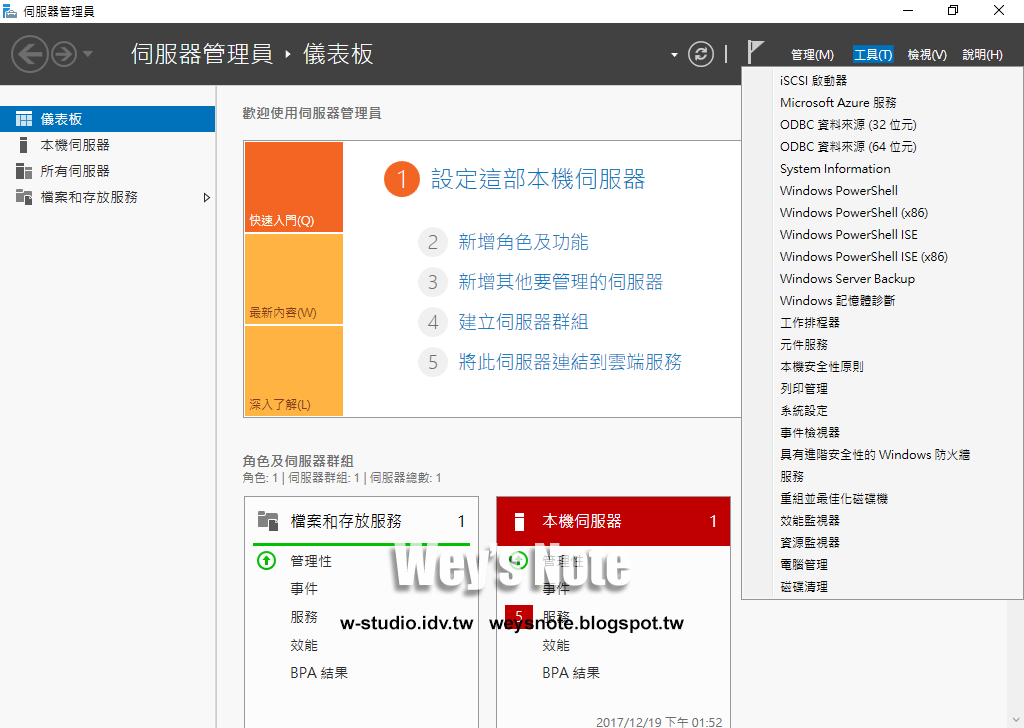This screenshot has height=728, width=1024.
Task: Open the 管理(M) menu
Action: [812, 55]
